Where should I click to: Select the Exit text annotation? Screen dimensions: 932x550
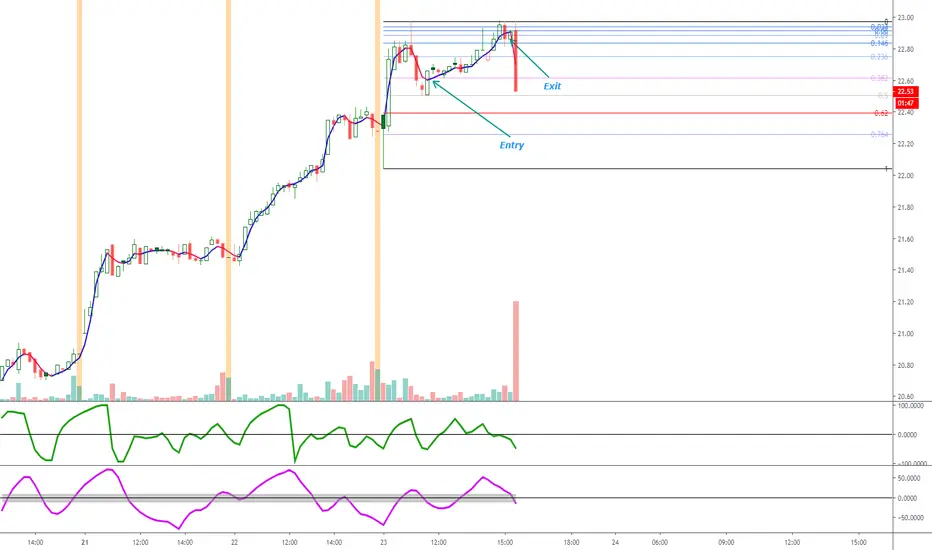(x=552, y=86)
